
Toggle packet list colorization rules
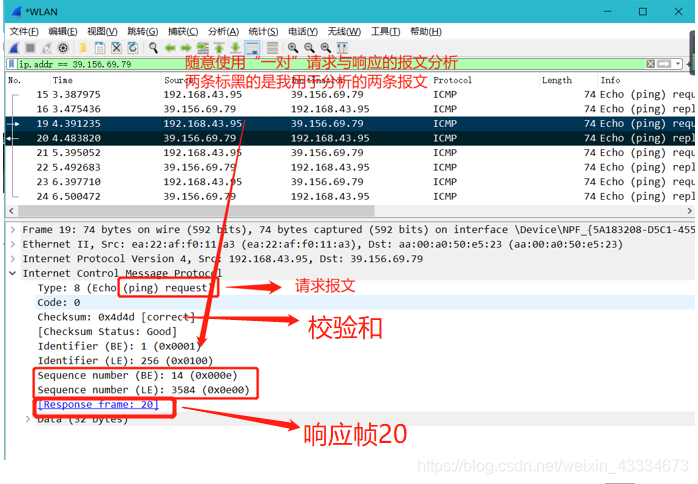click(272, 48)
